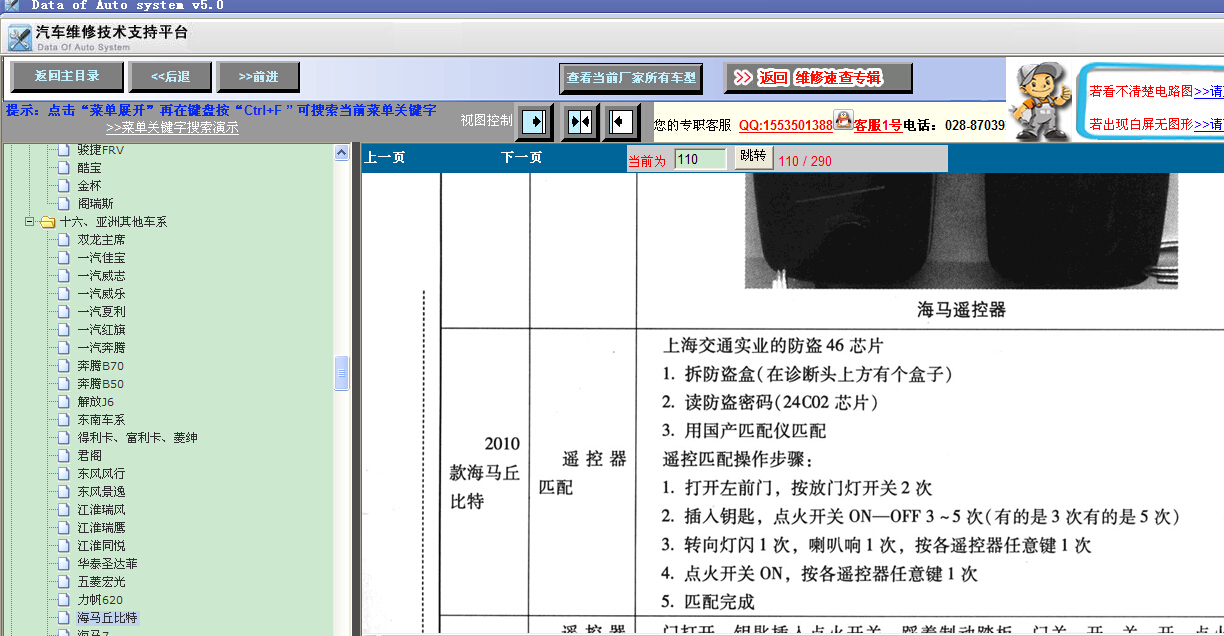Image resolution: width=1224 pixels, height=636 pixels.
Task: Click the document icon beside 奔腾B70
Action: (64, 366)
